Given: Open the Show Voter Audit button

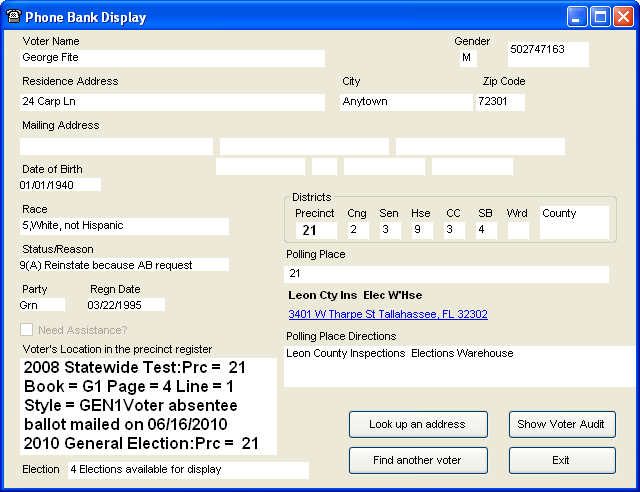Looking at the screenshot, I should tap(562, 424).
